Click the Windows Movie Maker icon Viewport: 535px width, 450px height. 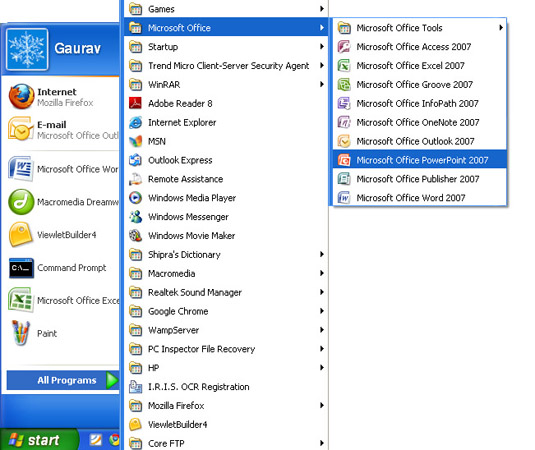135,235
